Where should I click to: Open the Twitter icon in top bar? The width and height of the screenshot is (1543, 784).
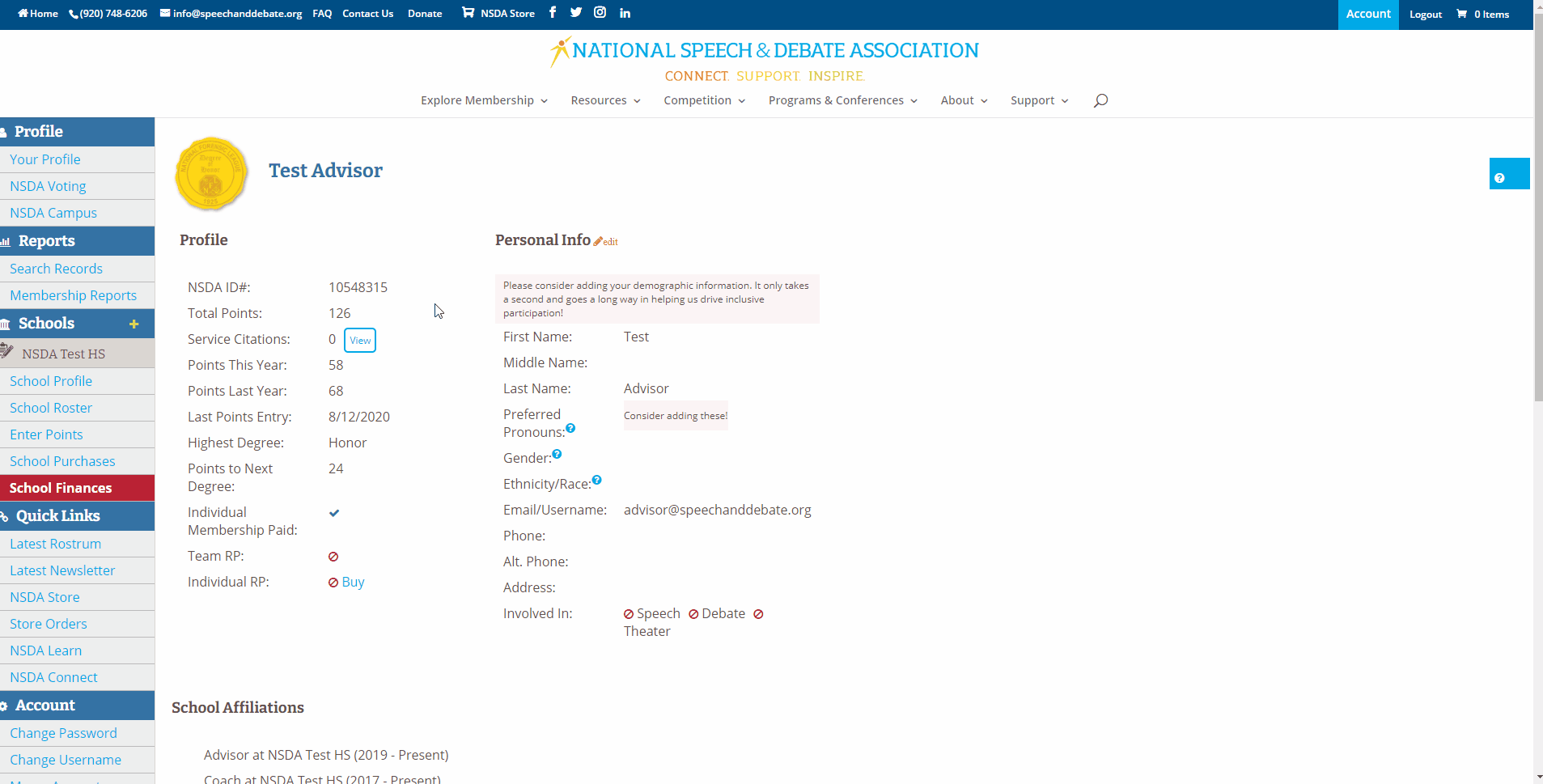tap(576, 13)
